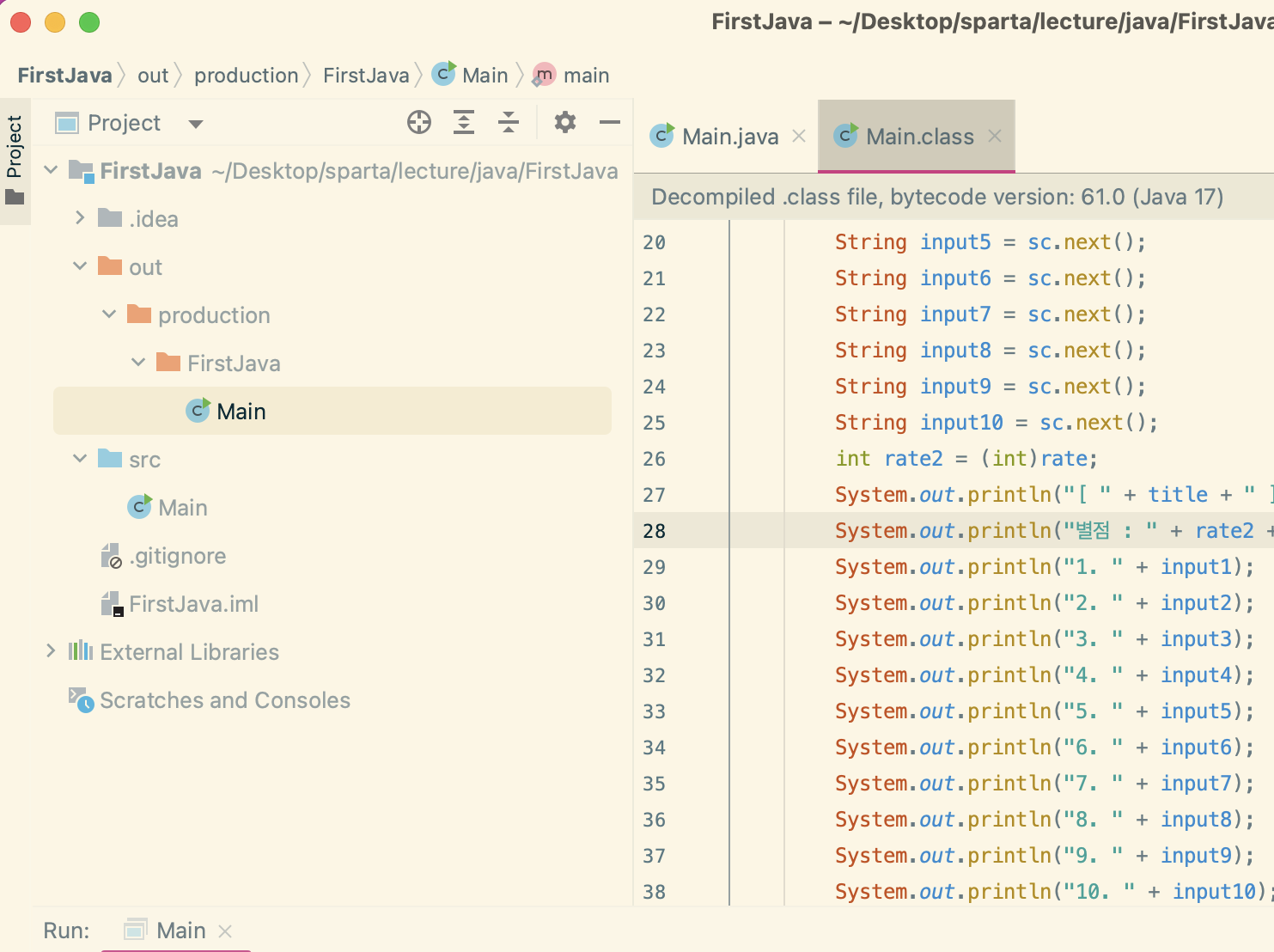Click the src folder icon
Screen dimensions: 1274x952
[x=110, y=458]
